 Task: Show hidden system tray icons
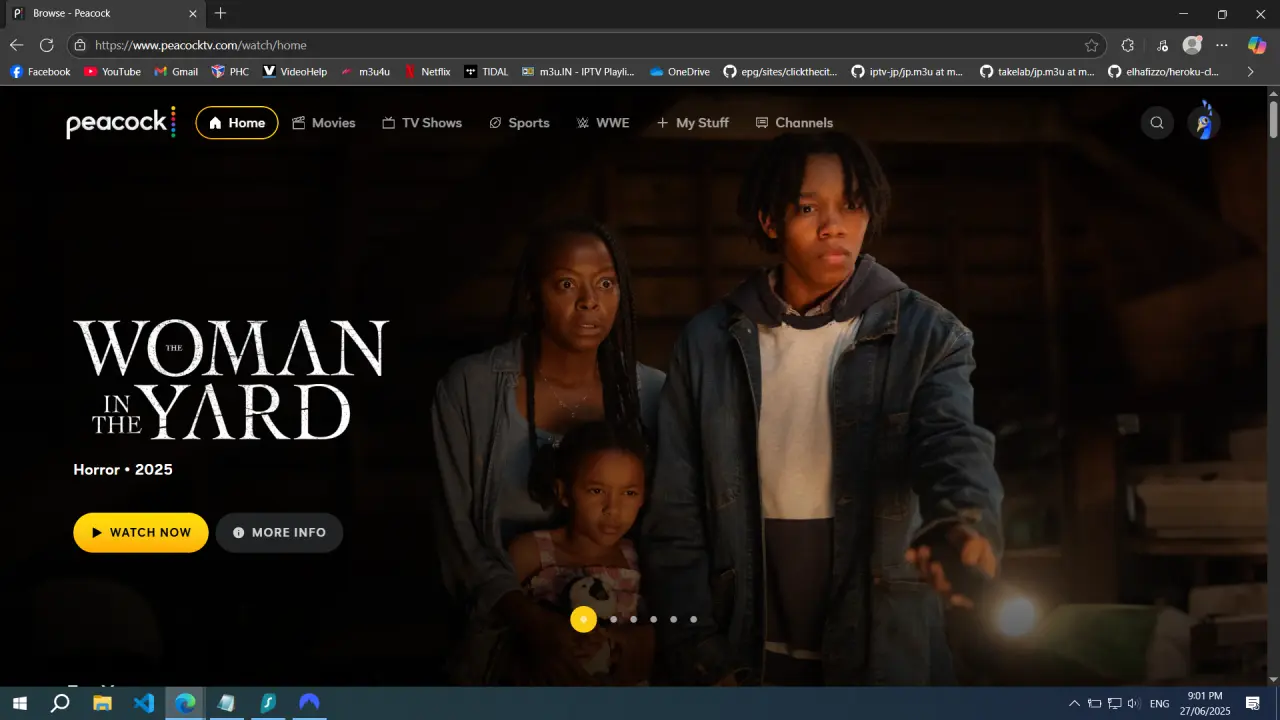1074,704
